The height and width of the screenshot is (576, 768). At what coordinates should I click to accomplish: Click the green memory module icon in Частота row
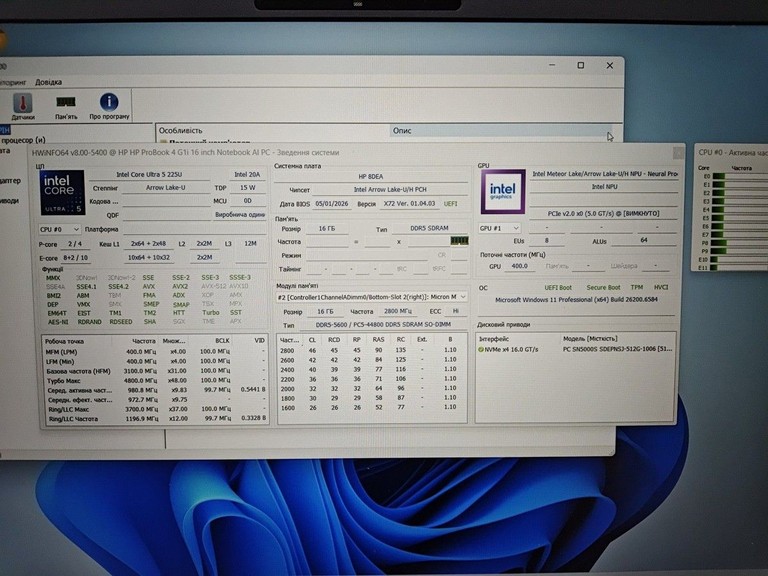point(459,240)
